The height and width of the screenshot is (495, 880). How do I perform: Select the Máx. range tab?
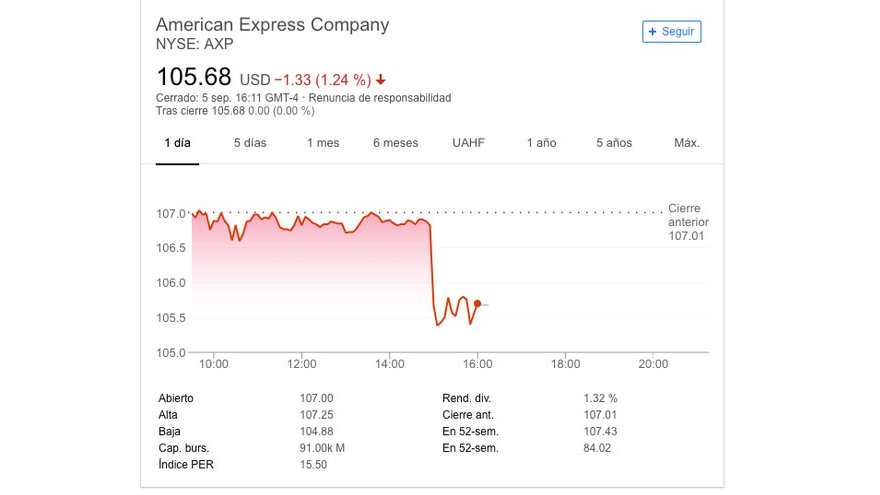click(x=687, y=143)
